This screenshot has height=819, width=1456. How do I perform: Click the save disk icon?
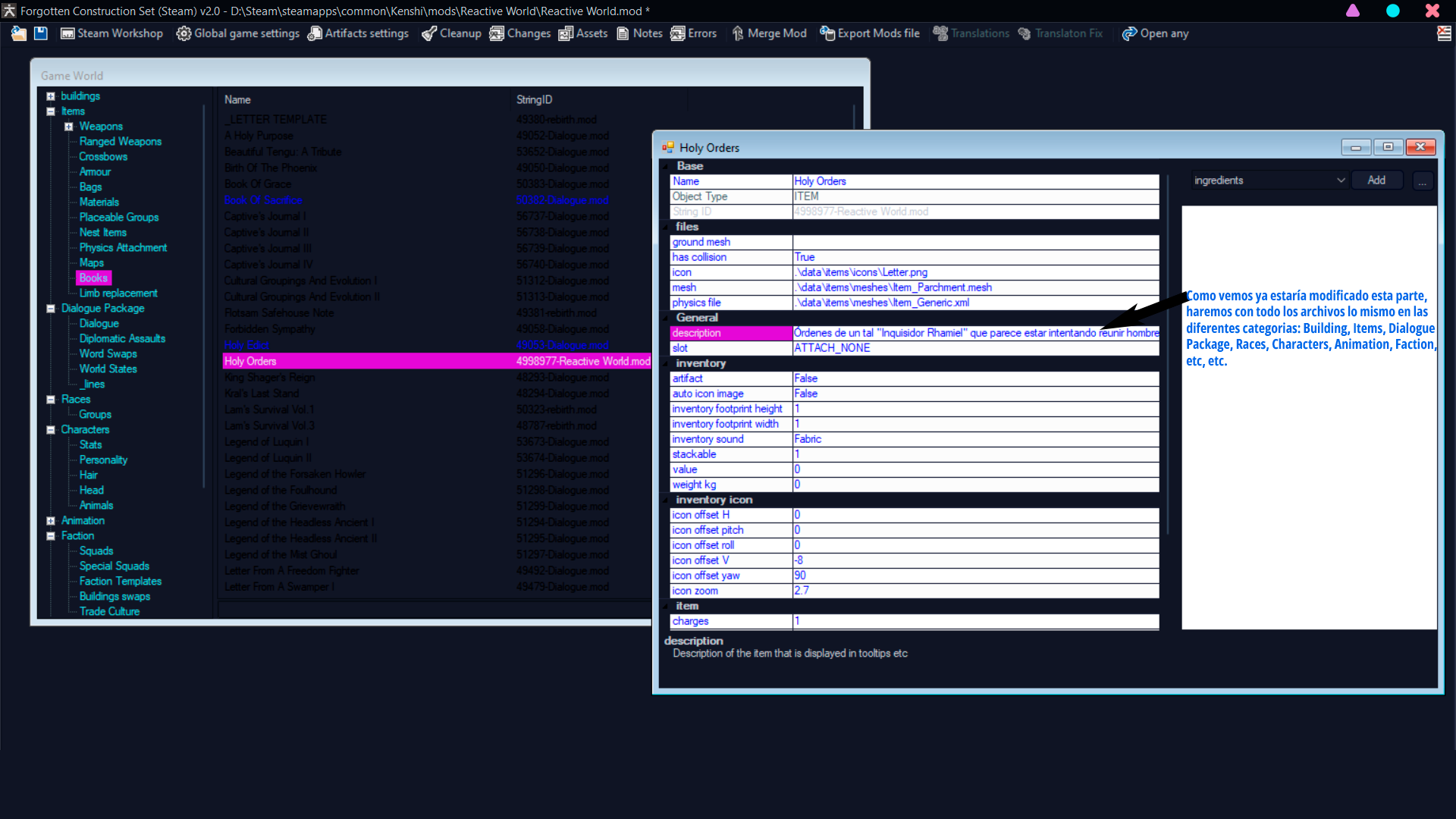pos(41,33)
